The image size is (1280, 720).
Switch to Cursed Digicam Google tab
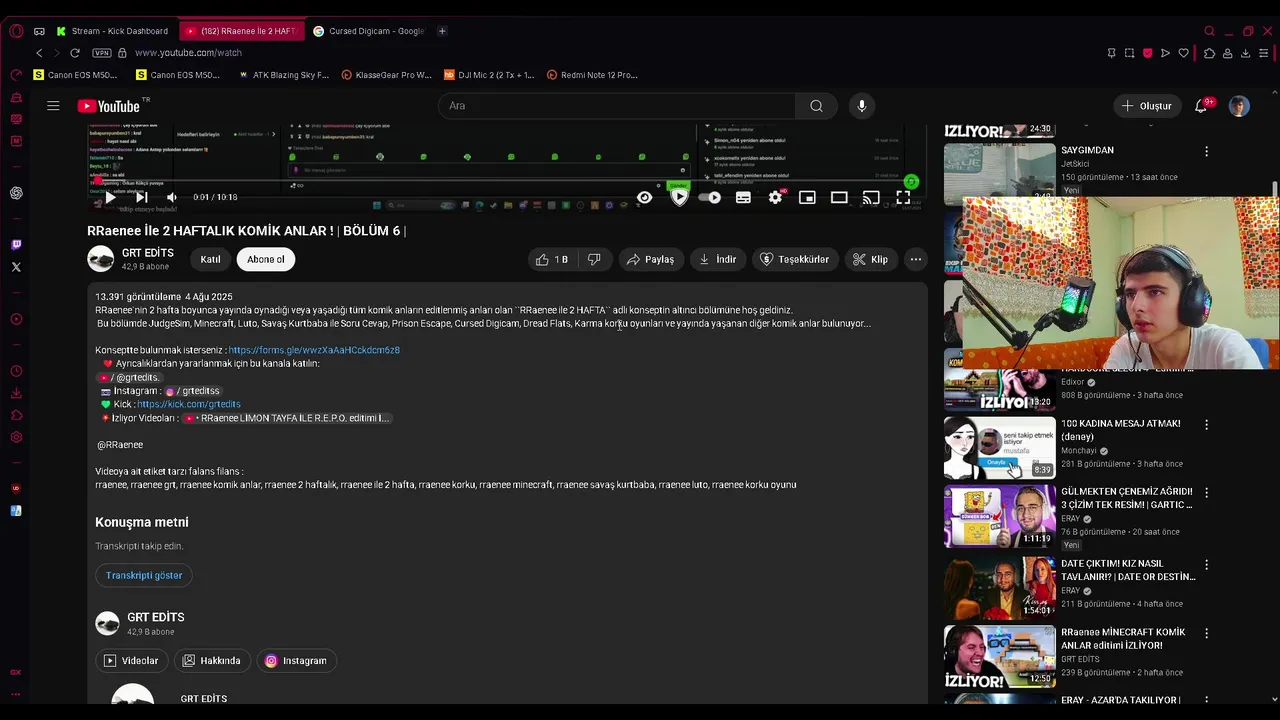pyautogui.click(x=369, y=31)
